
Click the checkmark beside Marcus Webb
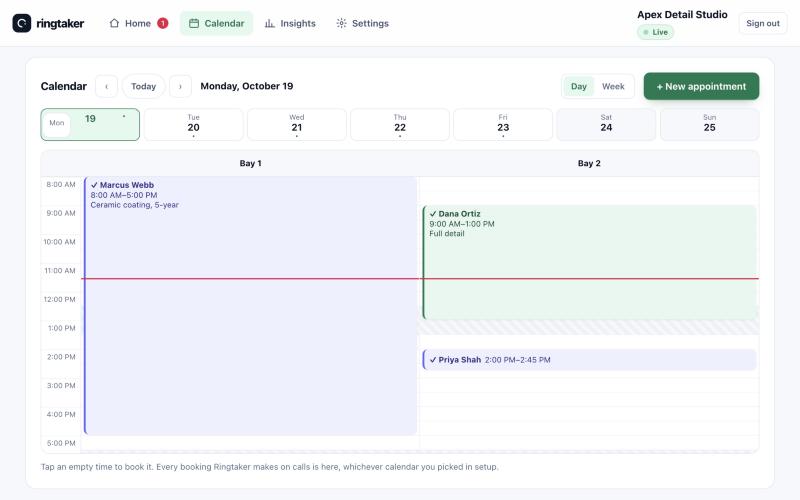coord(94,185)
